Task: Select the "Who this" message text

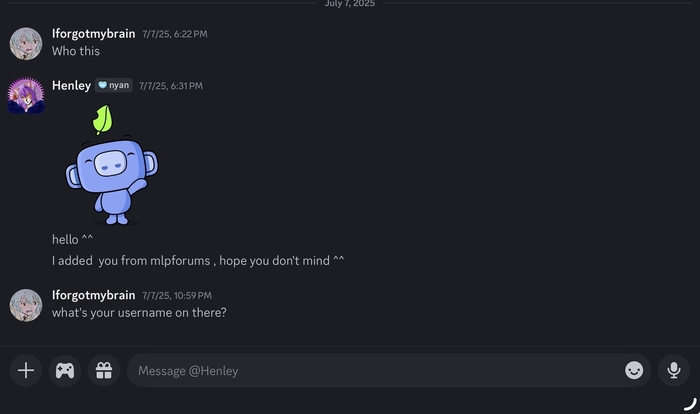Action: [x=76, y=51]
